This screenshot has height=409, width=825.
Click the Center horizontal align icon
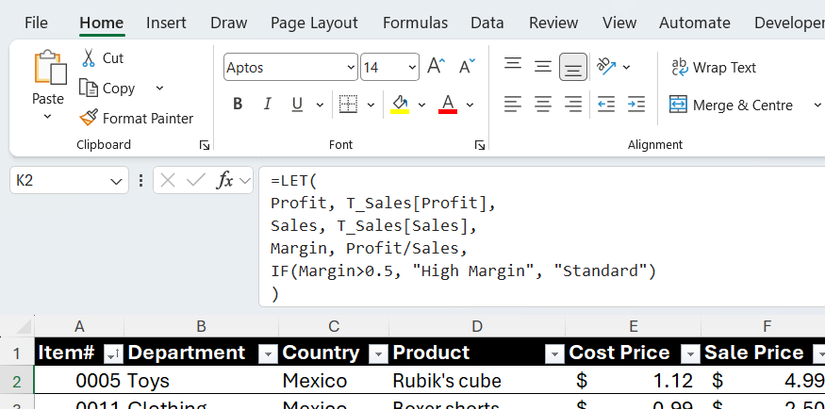(x=543, y=104)
